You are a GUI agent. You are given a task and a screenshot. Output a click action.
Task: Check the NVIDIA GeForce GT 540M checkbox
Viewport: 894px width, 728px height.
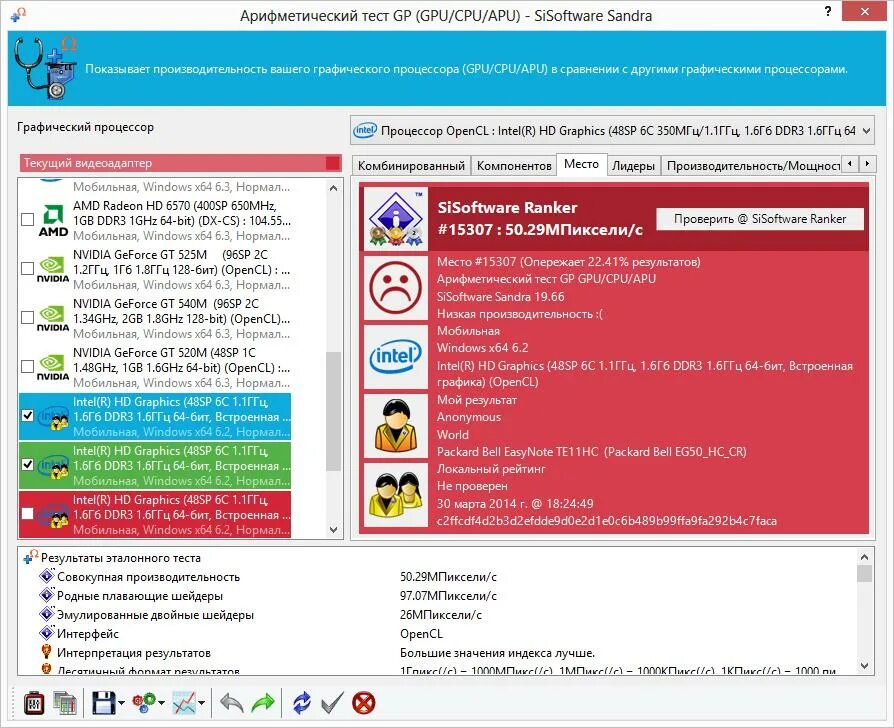tap(27, 318)
